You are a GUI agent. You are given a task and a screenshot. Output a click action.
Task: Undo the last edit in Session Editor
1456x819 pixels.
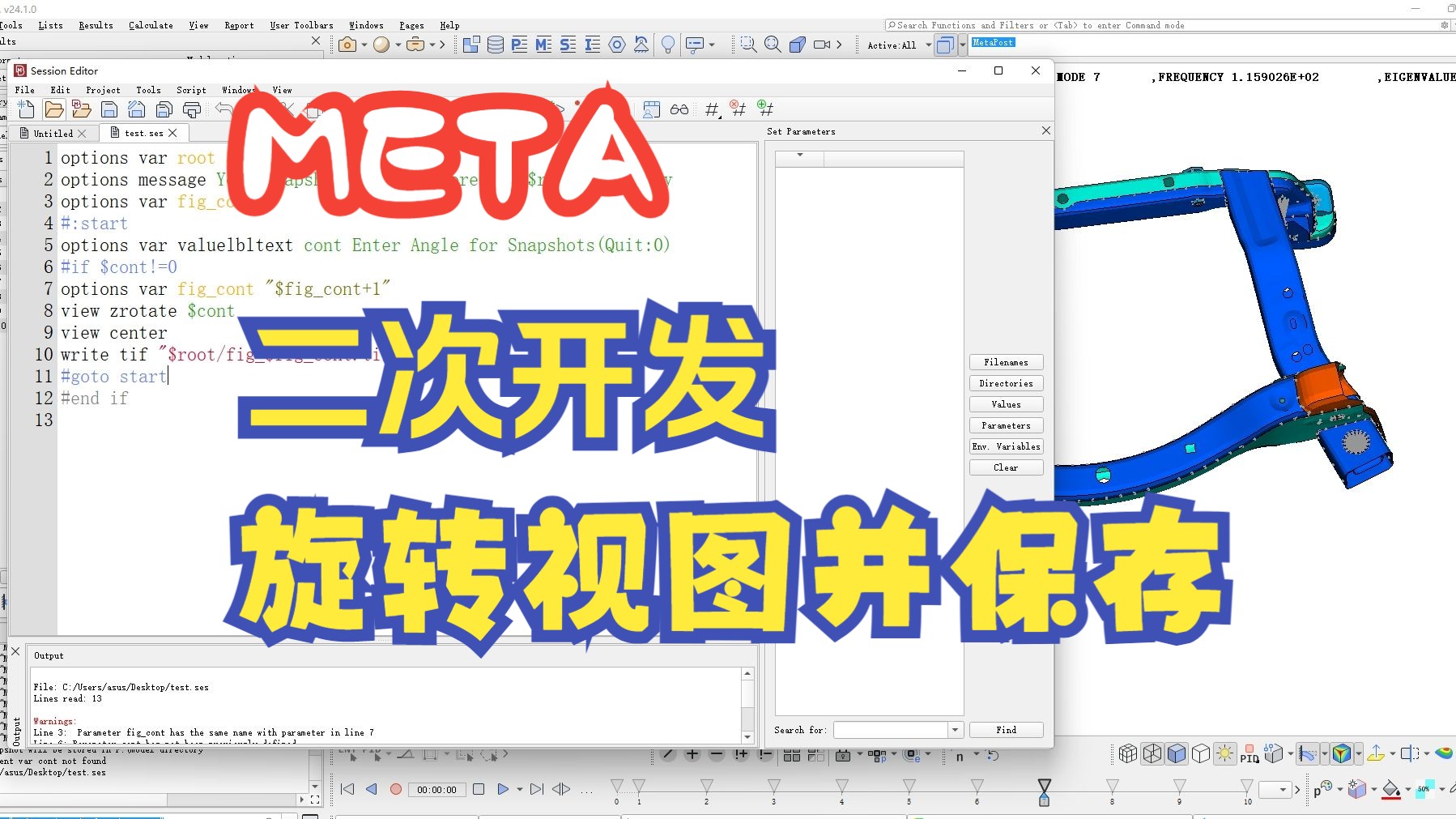coord(222,109)
